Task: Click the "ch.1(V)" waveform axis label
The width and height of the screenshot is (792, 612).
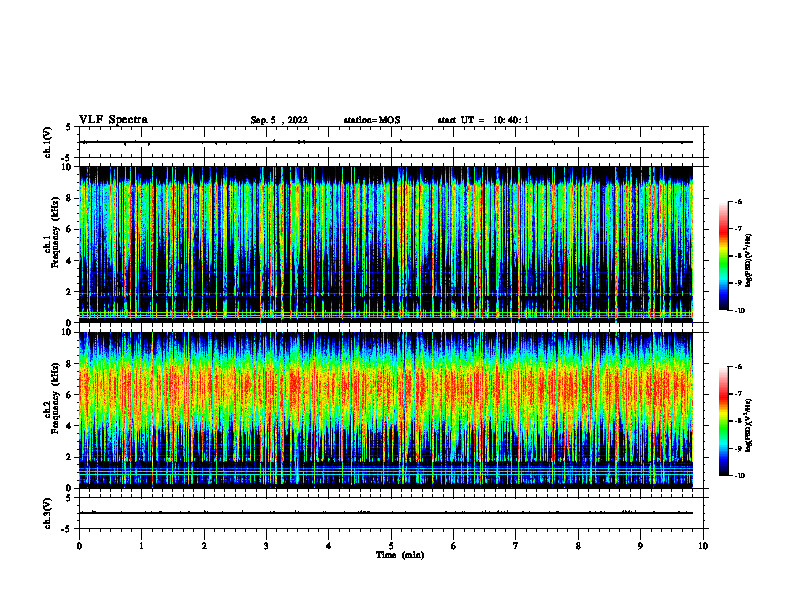Action: [x=47, y=142]
